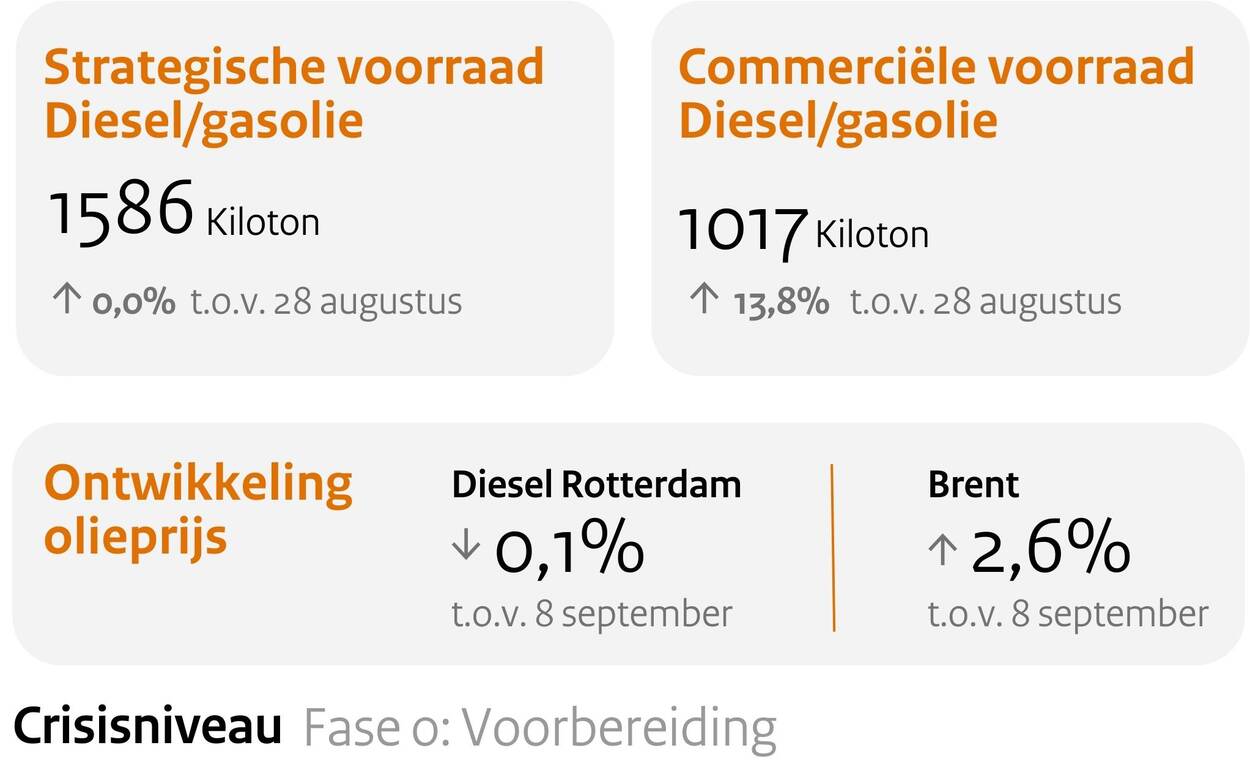The image size is (1250, 778).
Task: Click up arrow beside 13,8% commercial stock
Action: 704,300
